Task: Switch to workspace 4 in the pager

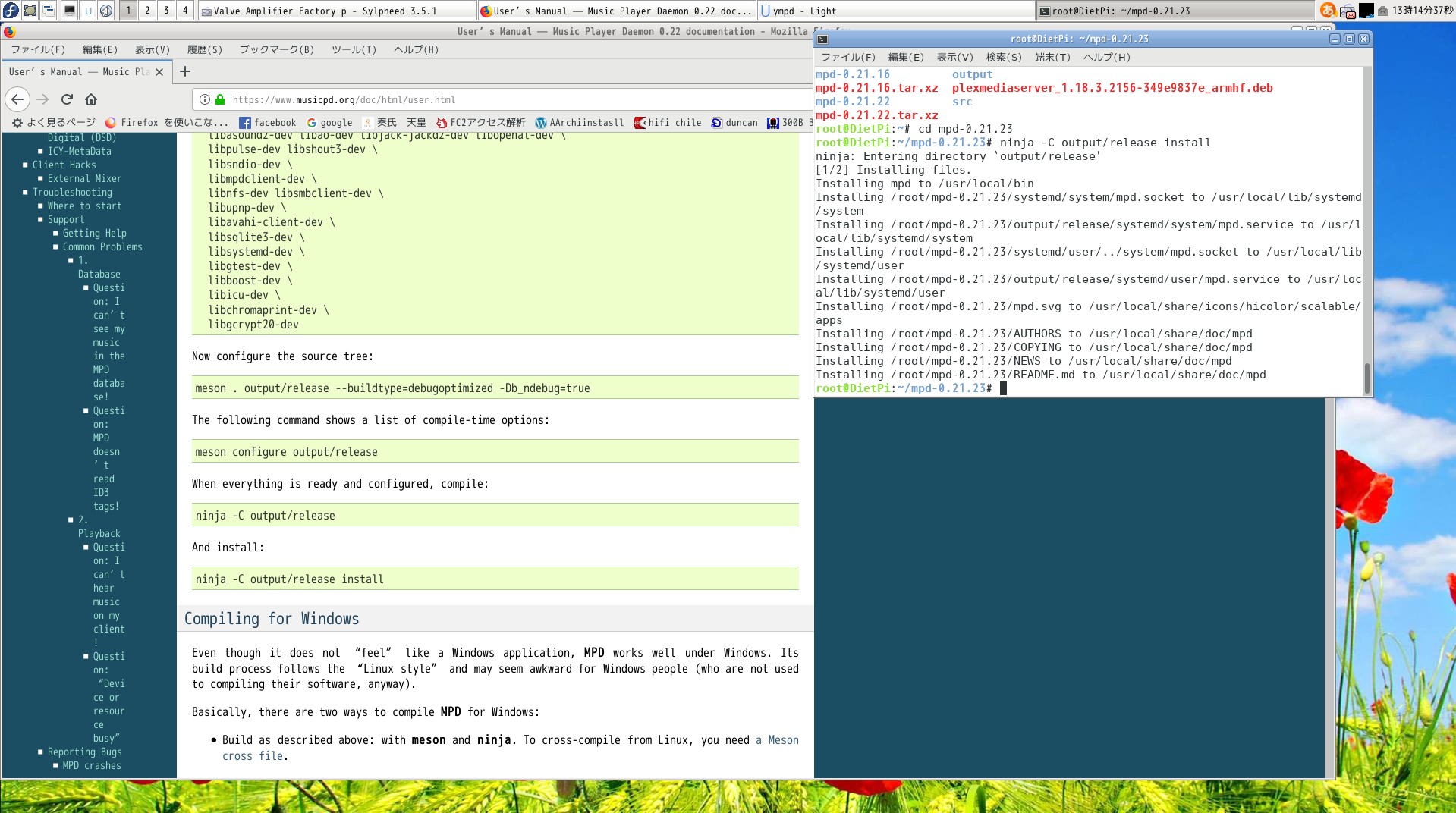Action: click(185, 11)
